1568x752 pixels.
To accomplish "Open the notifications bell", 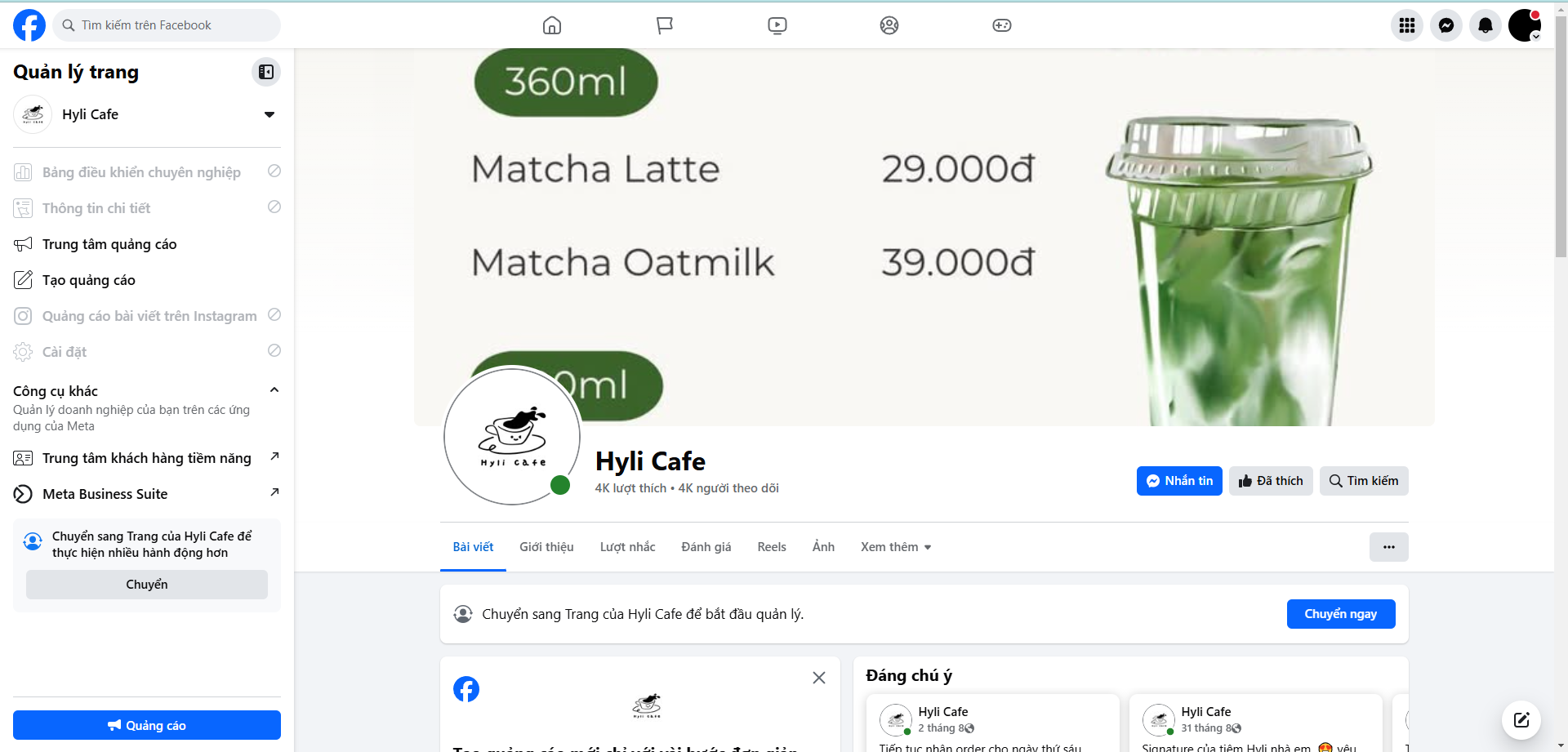I will pos(1486,25).
